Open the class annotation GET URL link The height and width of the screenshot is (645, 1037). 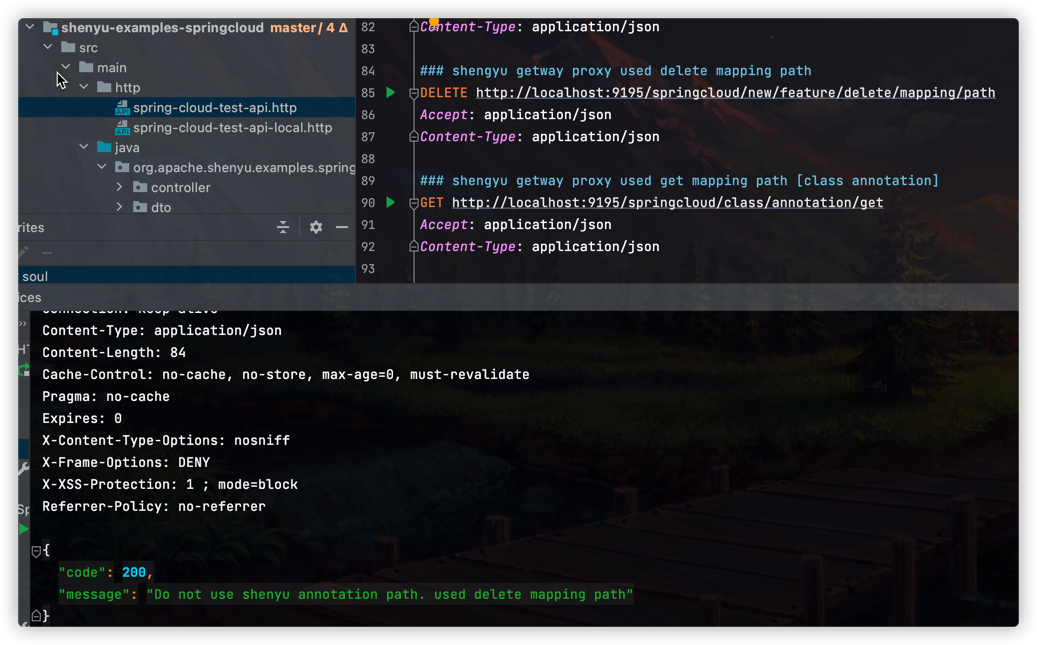pyautogui.click(x=667, y=203)
